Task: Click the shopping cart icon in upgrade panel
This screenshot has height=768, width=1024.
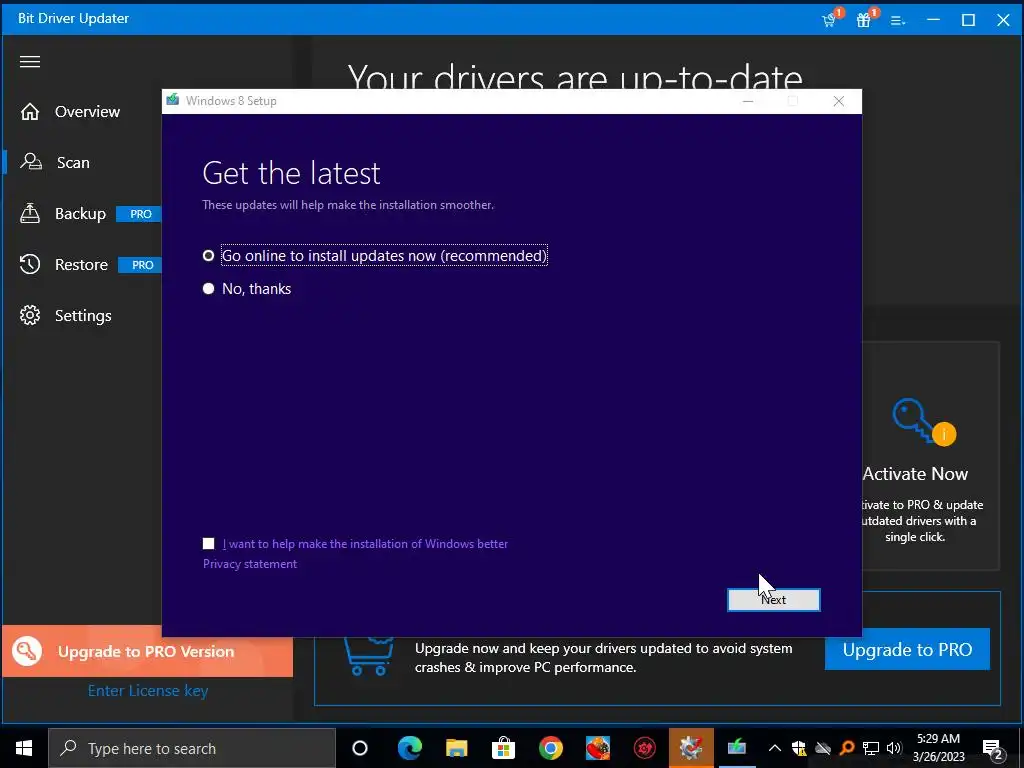Action: 369,657
